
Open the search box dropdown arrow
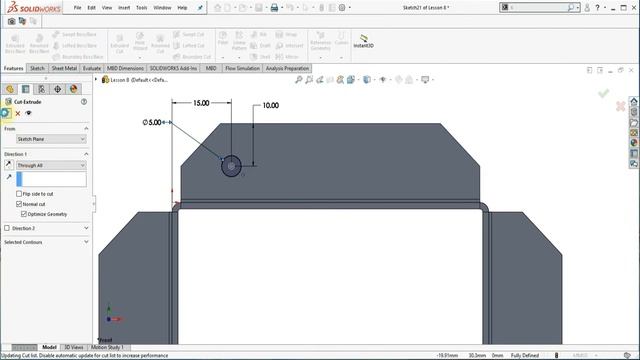click(x=578, y=7)
